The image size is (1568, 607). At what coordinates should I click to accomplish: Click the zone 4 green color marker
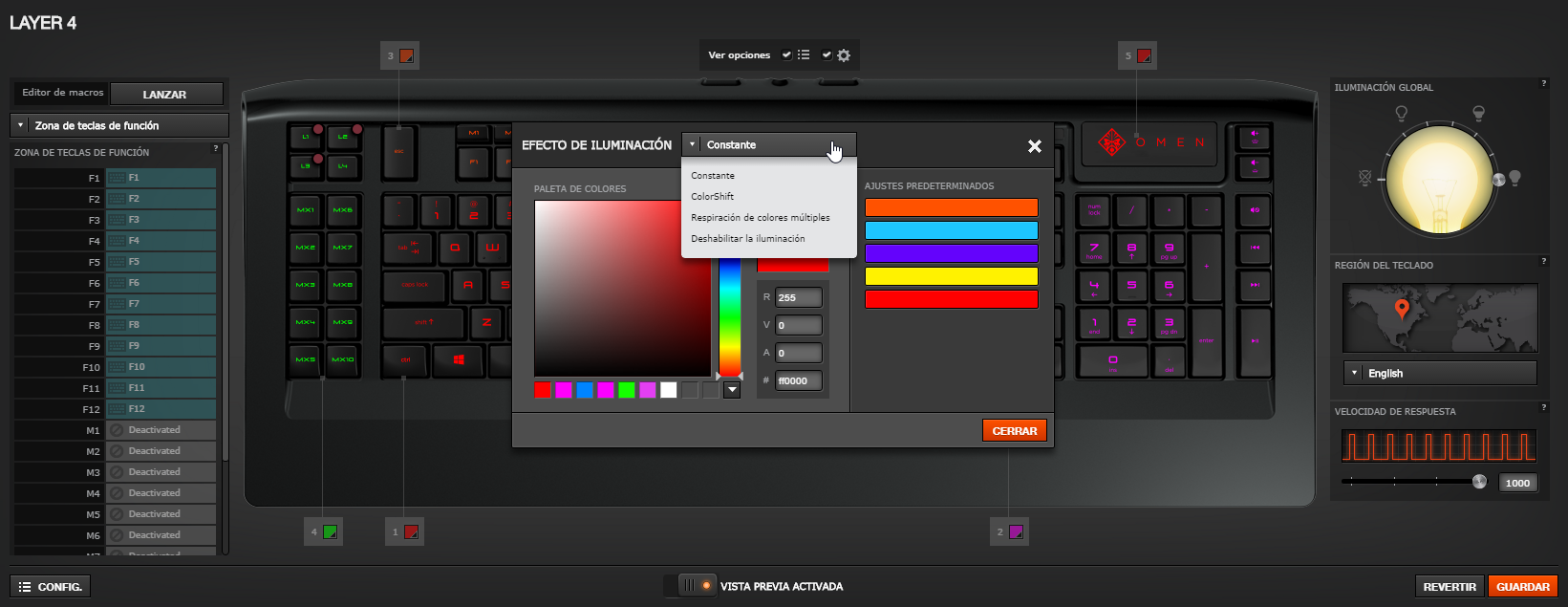click(x=331, y=532)
